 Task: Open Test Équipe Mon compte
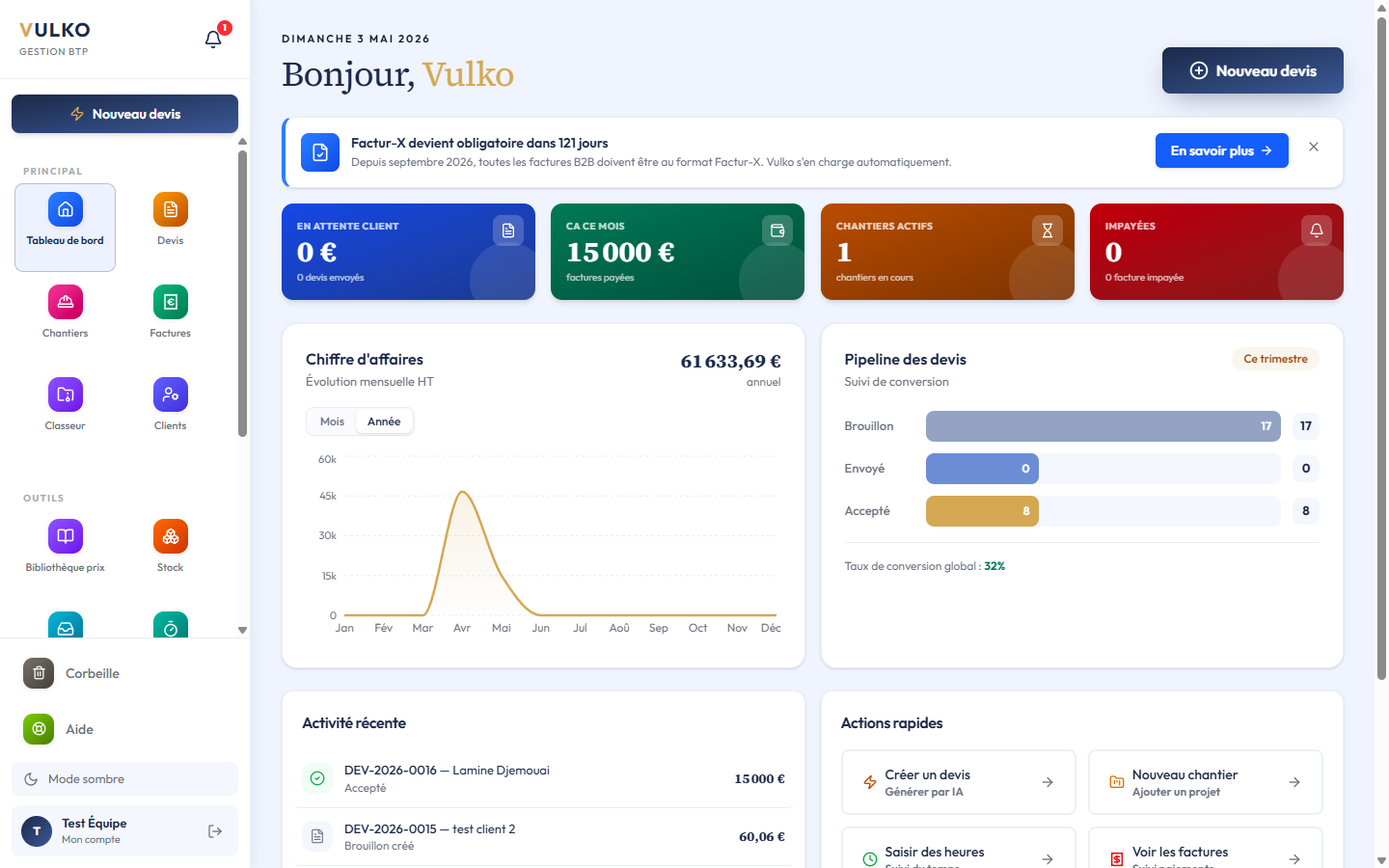124,831
